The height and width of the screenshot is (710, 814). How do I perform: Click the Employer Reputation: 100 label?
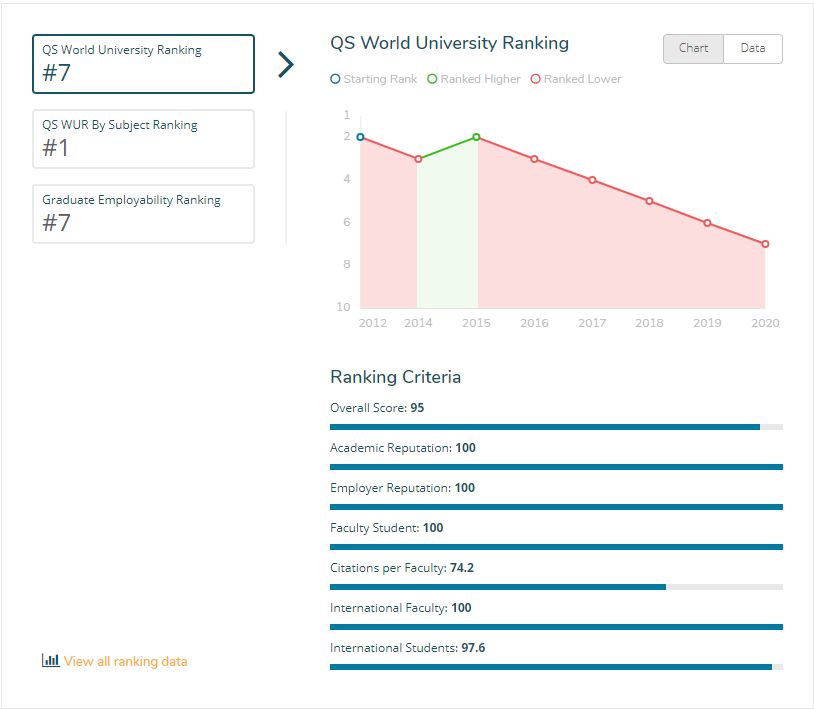(402, 488)
